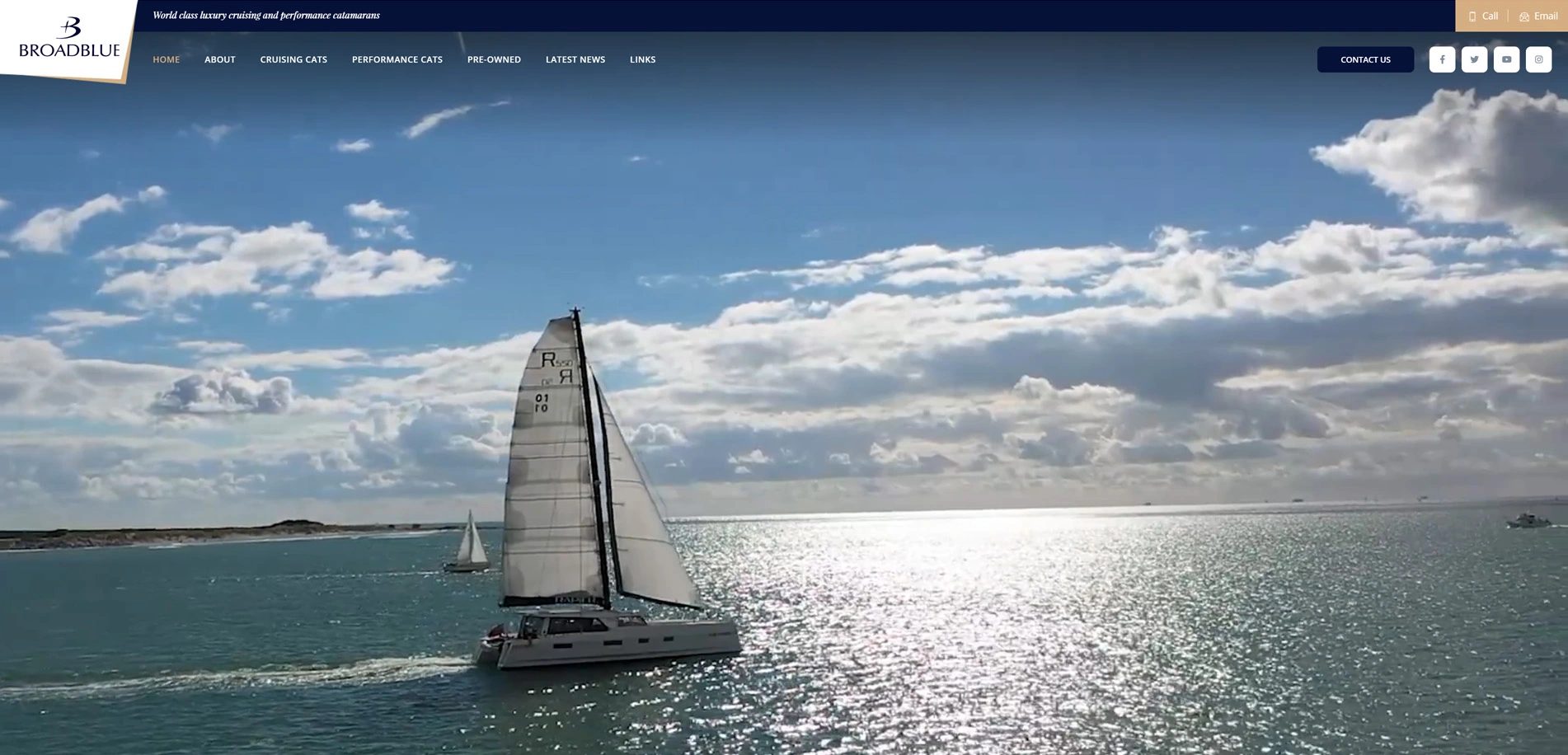Expand the PRE-OWNED navigation menu
The image size is (1568, 755).
click(x=493, y=59)
